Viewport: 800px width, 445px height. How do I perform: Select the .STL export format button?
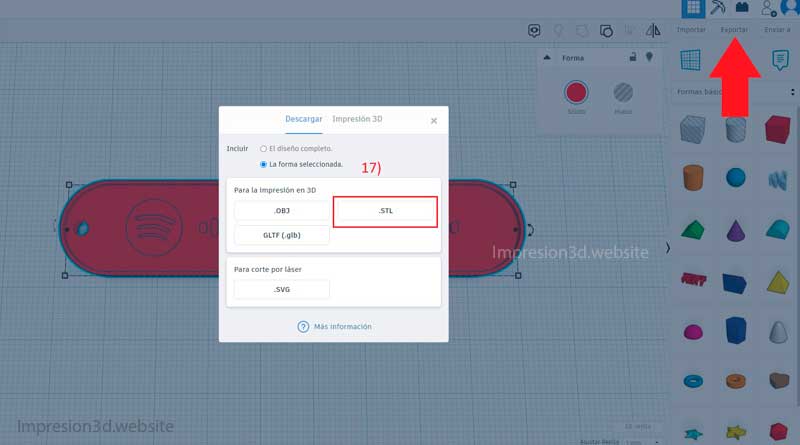click(385, 211)
